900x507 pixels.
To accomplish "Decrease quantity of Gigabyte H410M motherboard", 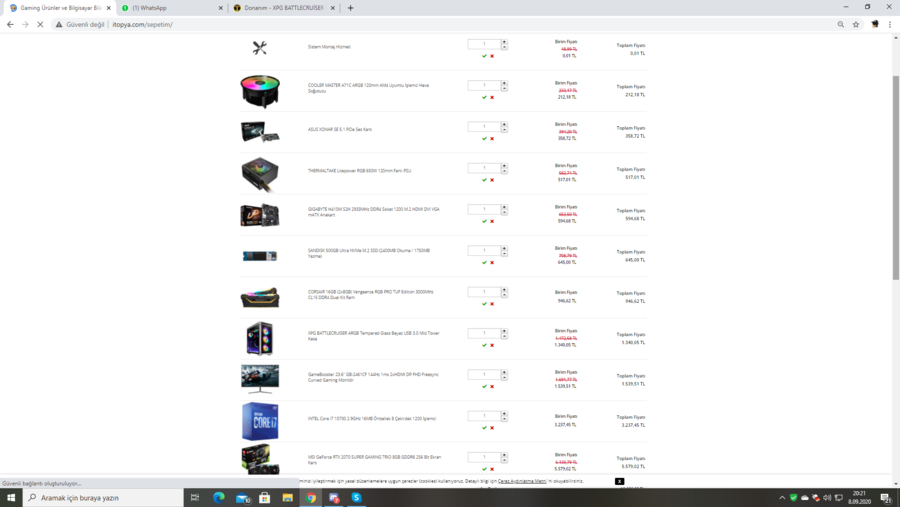I will pos(505,212).
